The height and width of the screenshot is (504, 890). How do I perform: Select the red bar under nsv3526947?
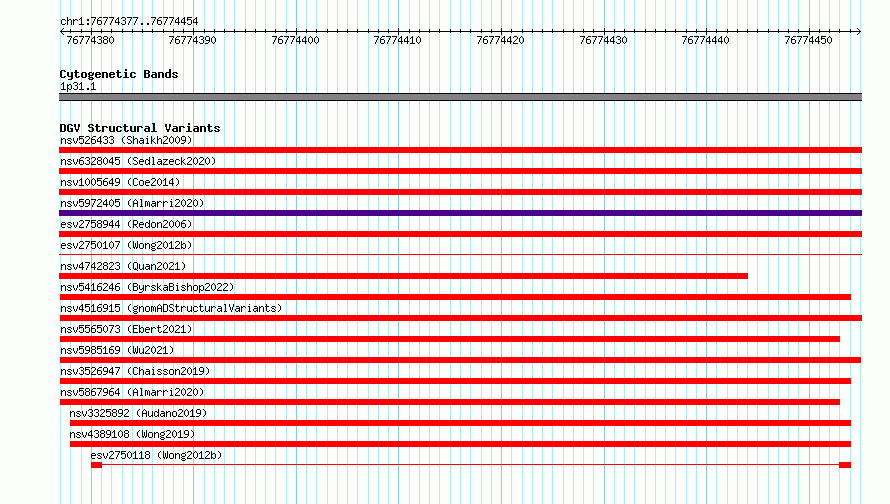click(x=455, y=381)
